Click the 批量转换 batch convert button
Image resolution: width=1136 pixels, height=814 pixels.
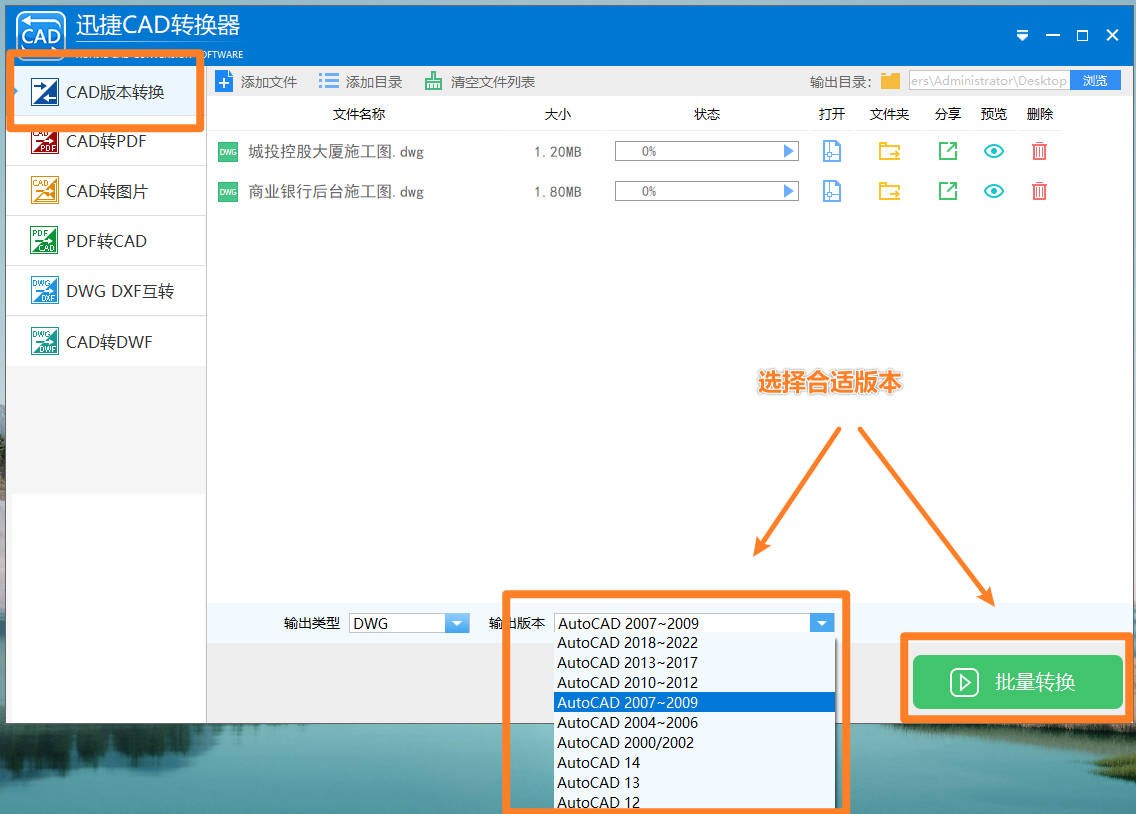pos(1016,681)
